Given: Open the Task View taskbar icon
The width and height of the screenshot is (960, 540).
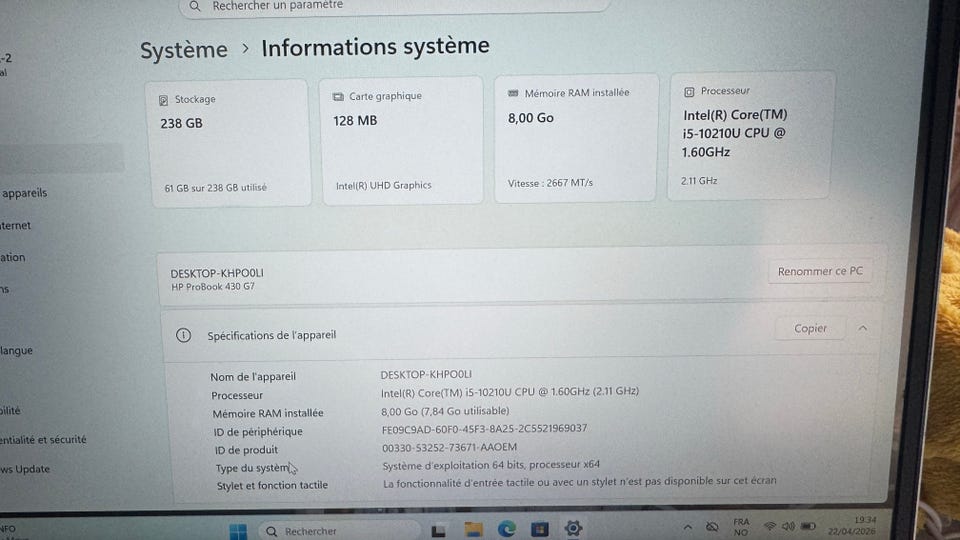Looking at the screenshot, I should tap(438, 531).
